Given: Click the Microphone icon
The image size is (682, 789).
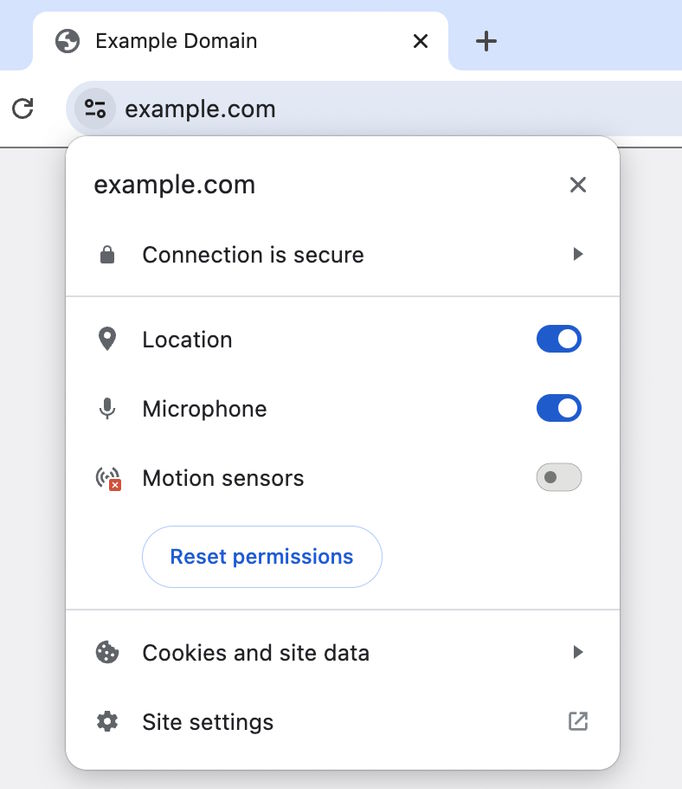Looking at the screenshot, I should click(x=107, y=409).
